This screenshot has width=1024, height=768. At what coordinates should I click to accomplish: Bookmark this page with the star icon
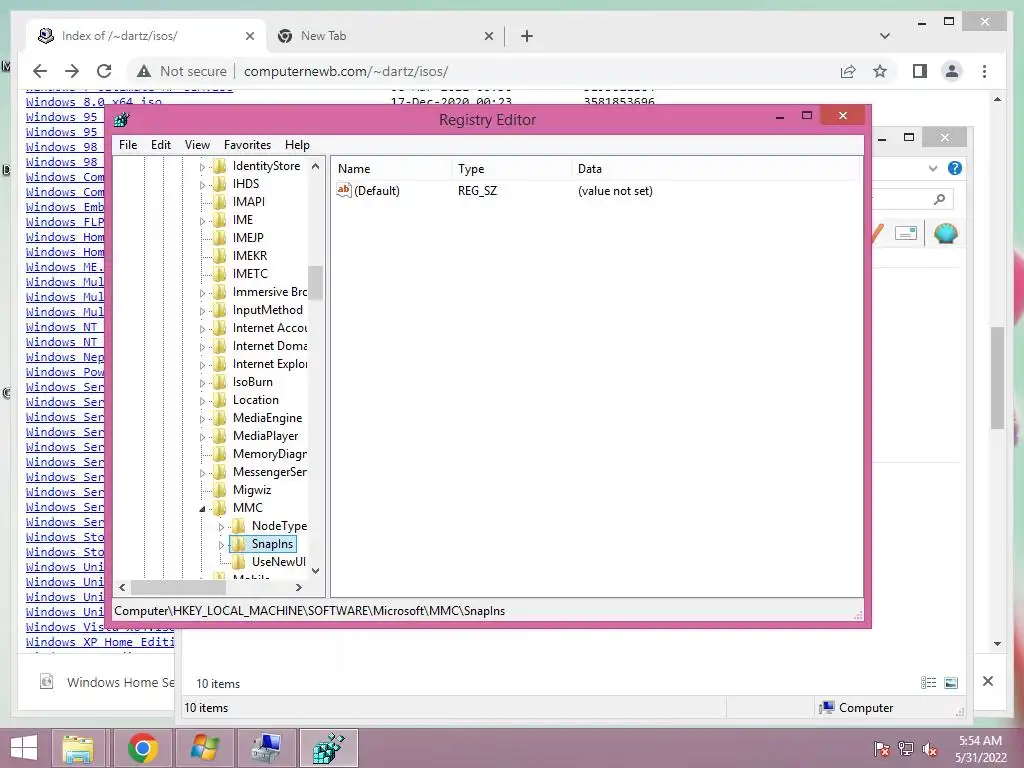pyautogui.click(x=880, y=71)
